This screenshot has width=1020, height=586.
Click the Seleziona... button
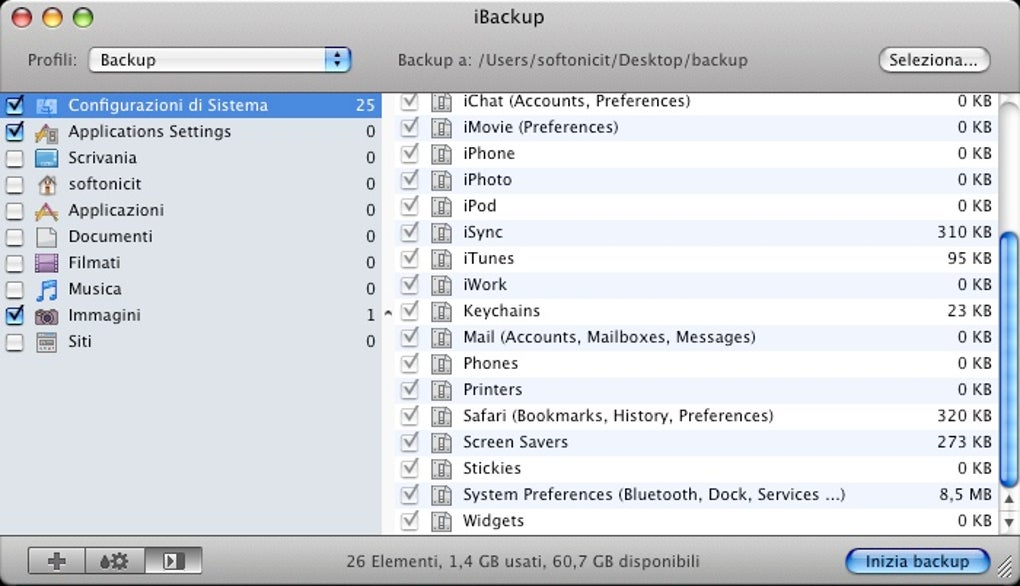point(934,60)
